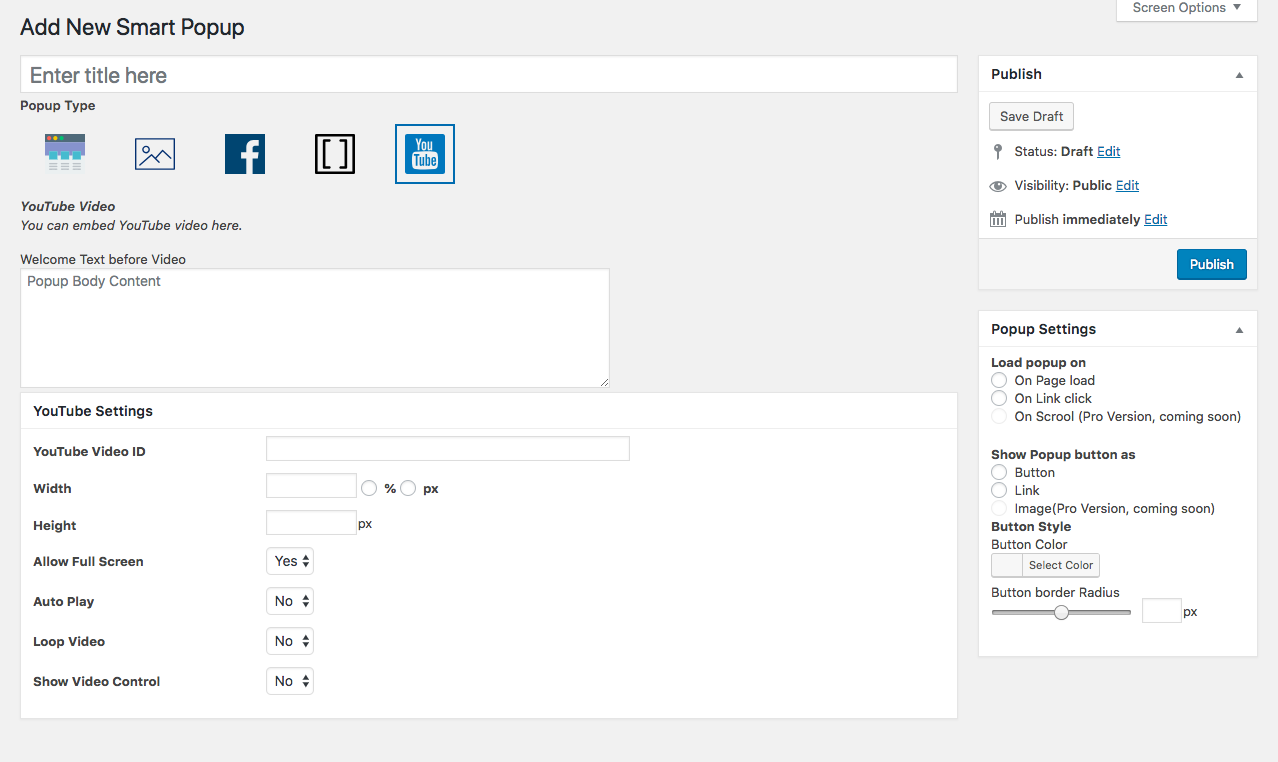Image resolution: width=1278 pixels, height=762 pixels.
Task: Open the Allow Full Screen dropdown
Action: 290,561
